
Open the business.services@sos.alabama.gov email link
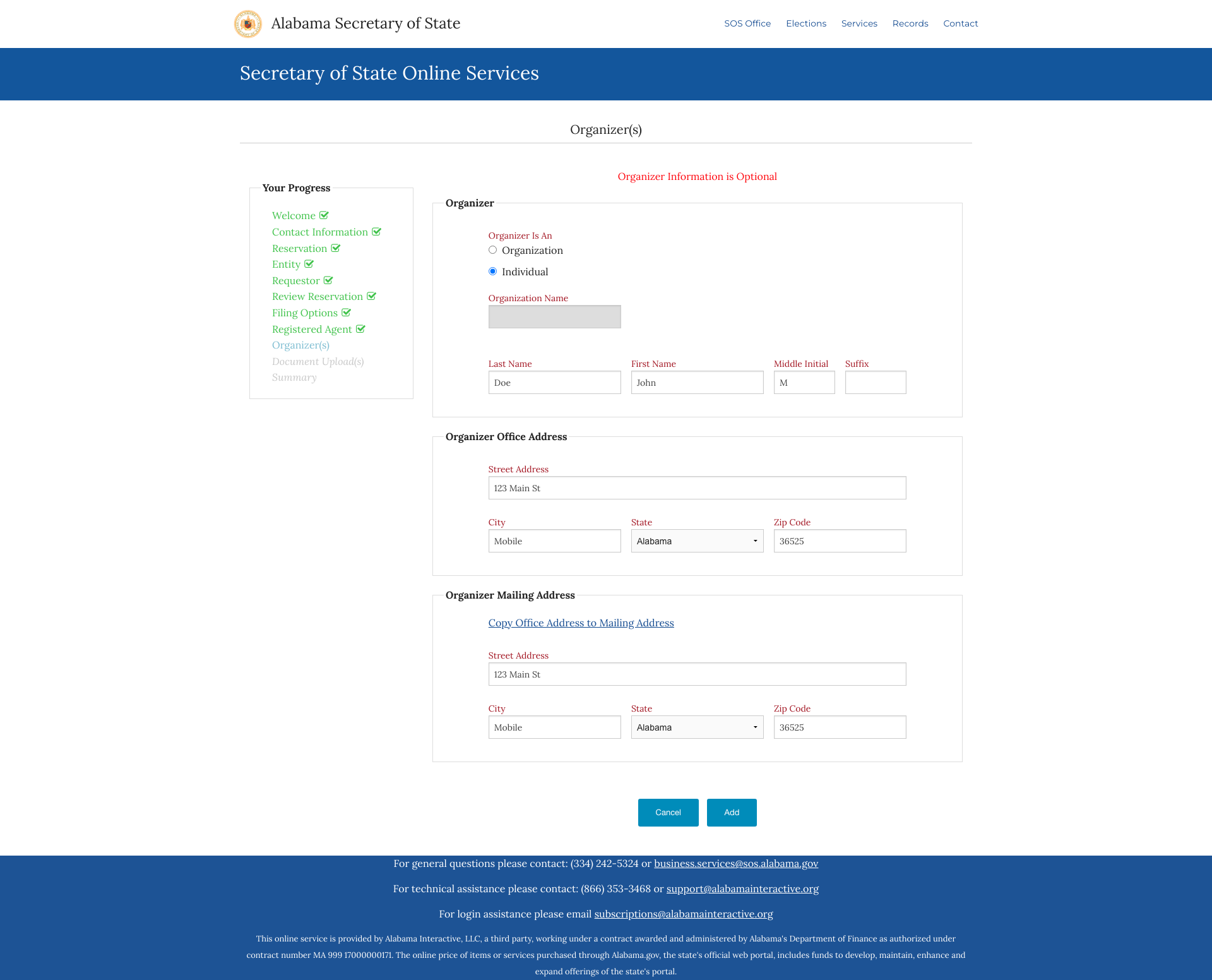click(736, 863)
